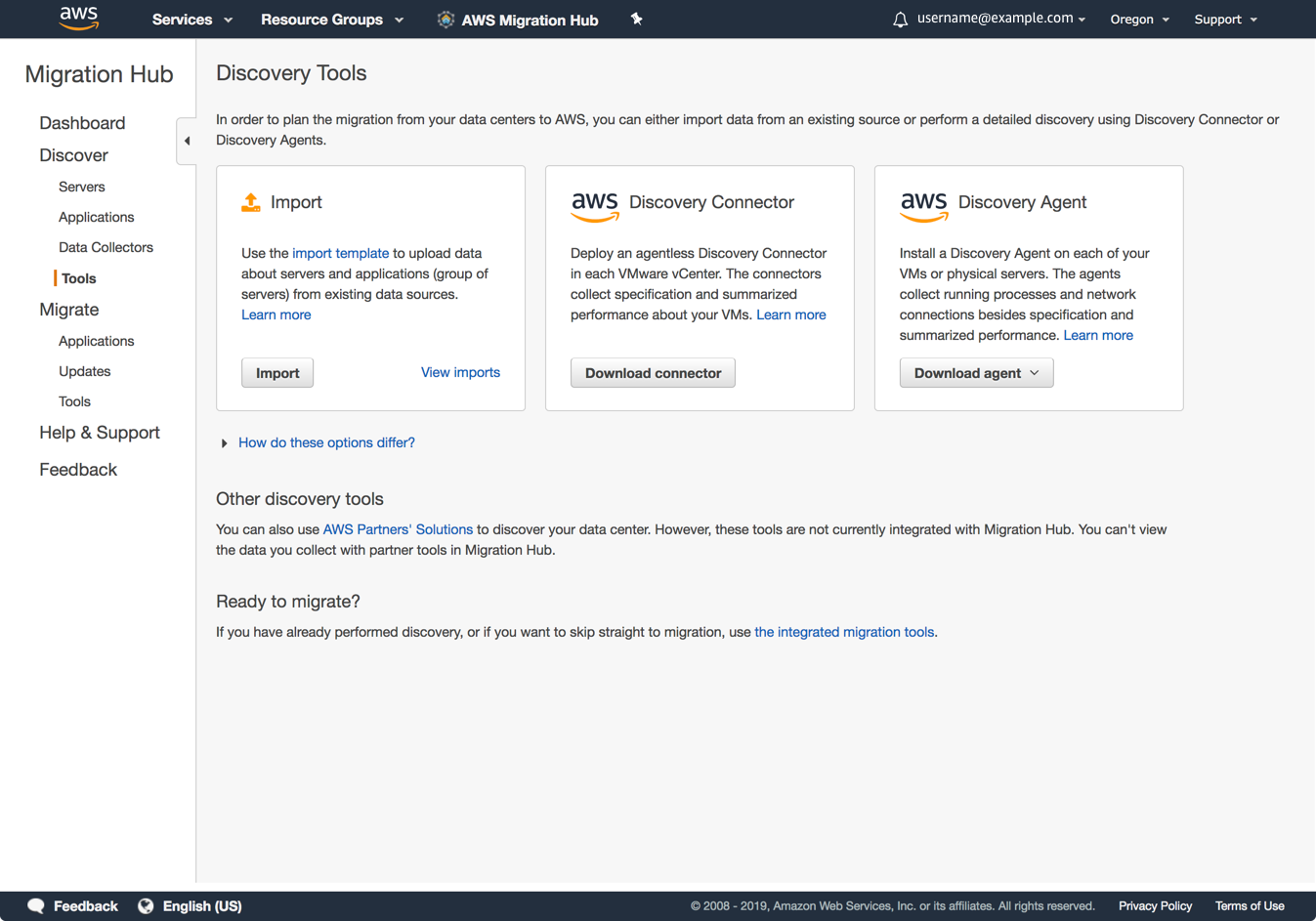Open notifications bell icon

click(900, 20)
